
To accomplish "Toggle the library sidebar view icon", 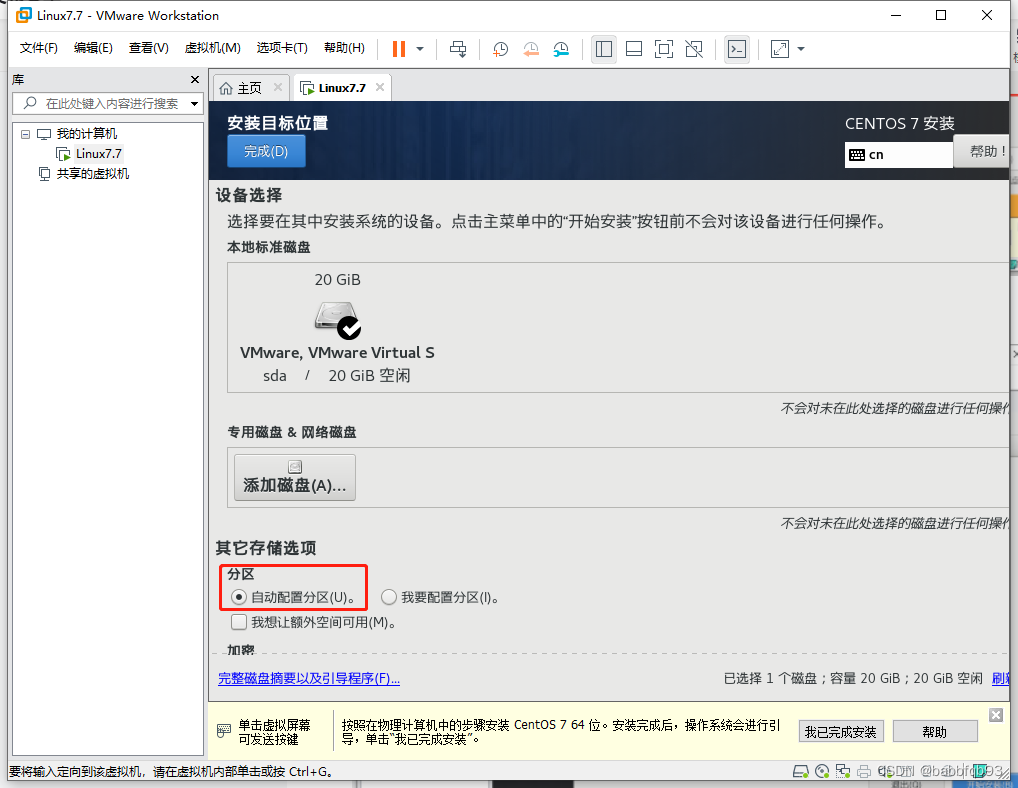I will (604, 49).
